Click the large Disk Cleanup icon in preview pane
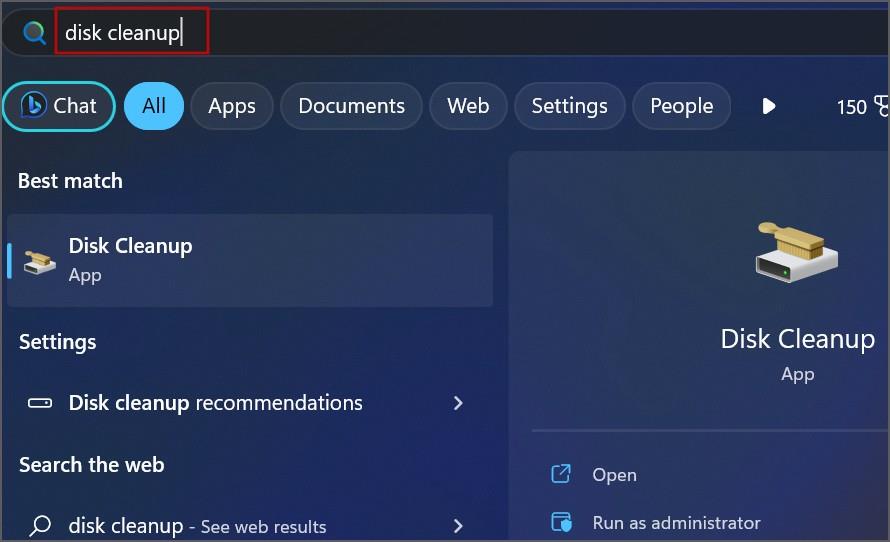Image resolution: width=890 pixels, height=542 pixels. click(797, 252)
